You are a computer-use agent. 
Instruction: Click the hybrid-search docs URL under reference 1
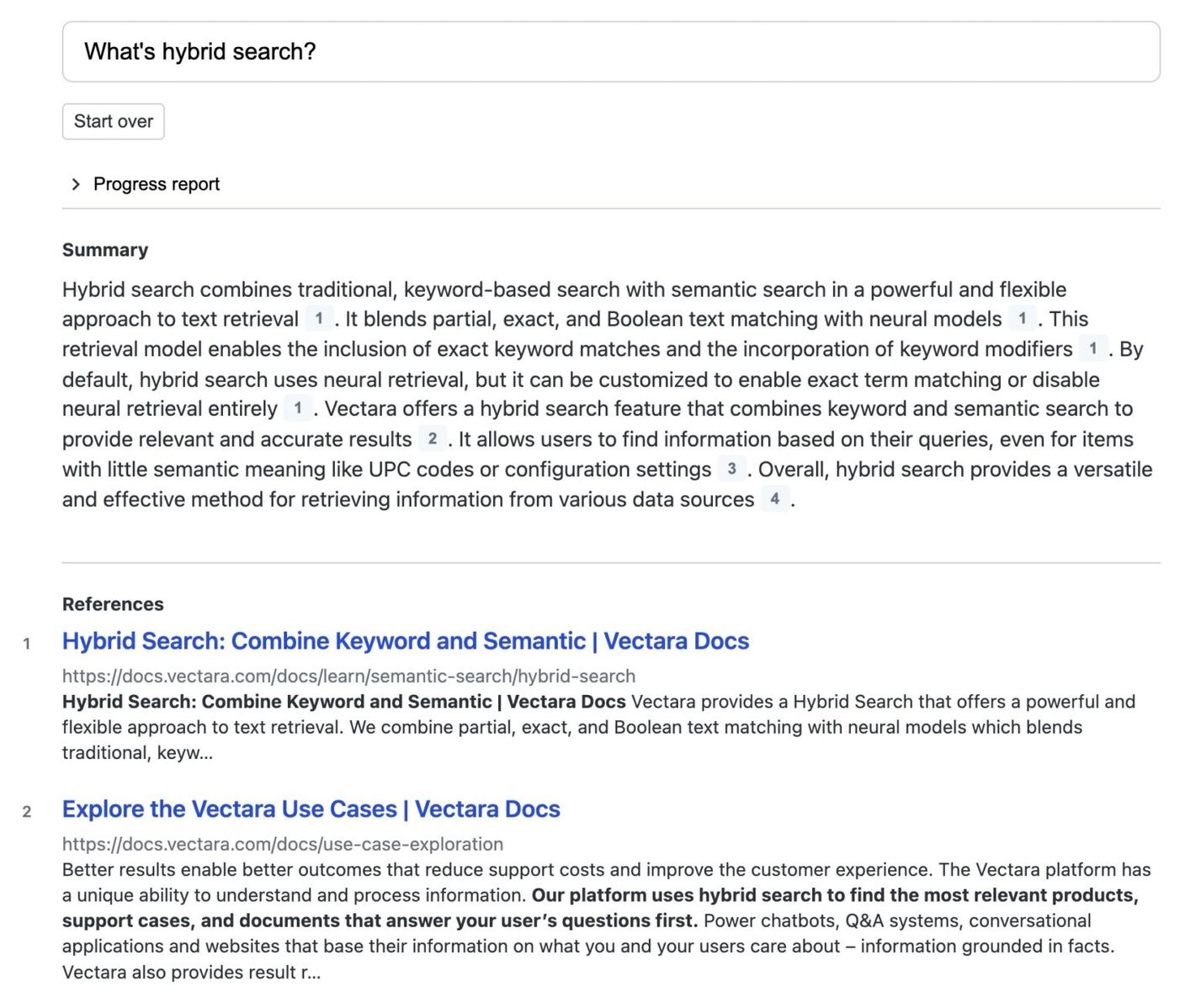point(348,676)
